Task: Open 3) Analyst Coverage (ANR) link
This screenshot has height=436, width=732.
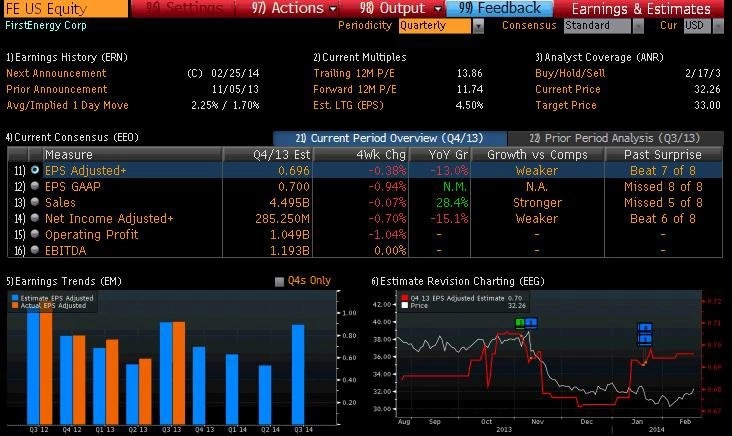Action: [599, 57]
